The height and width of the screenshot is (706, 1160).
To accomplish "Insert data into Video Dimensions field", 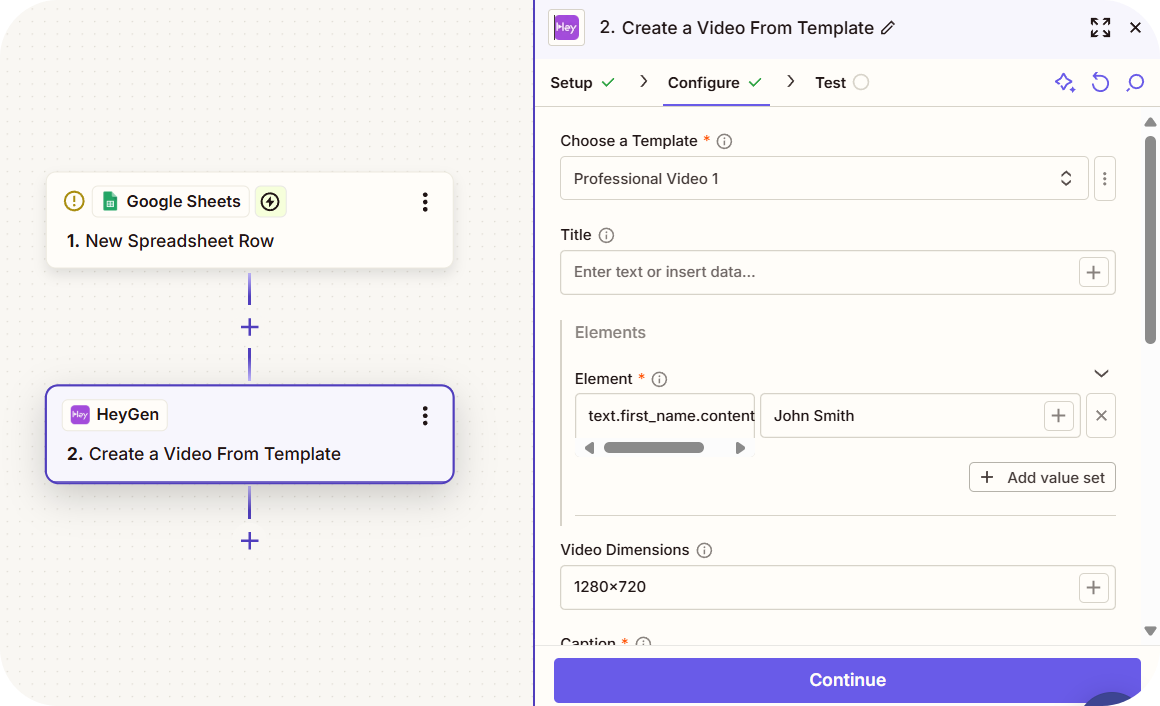I will (1093, 588).
